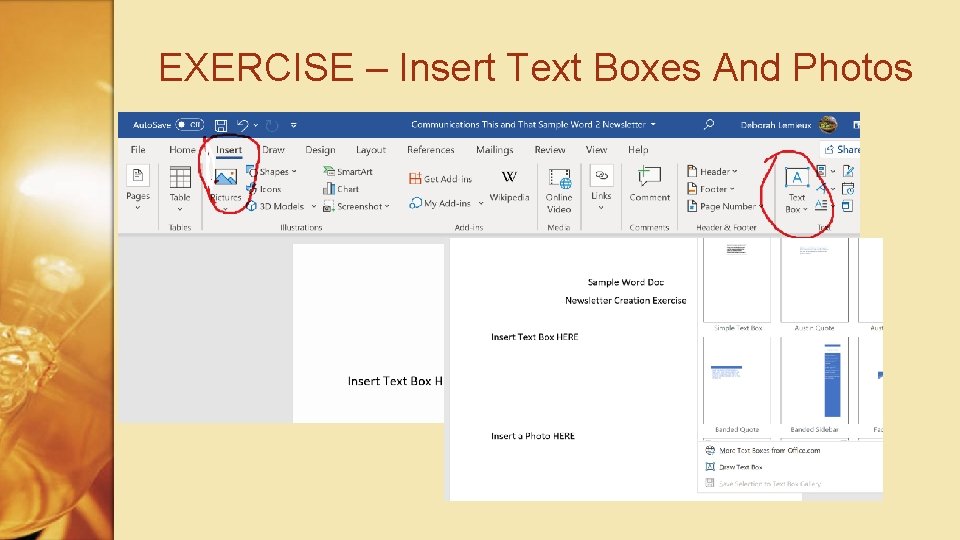Open the Footer dropdown
Image resolution: width=960 pixels, height=540 pixels.
coord(711,189)
